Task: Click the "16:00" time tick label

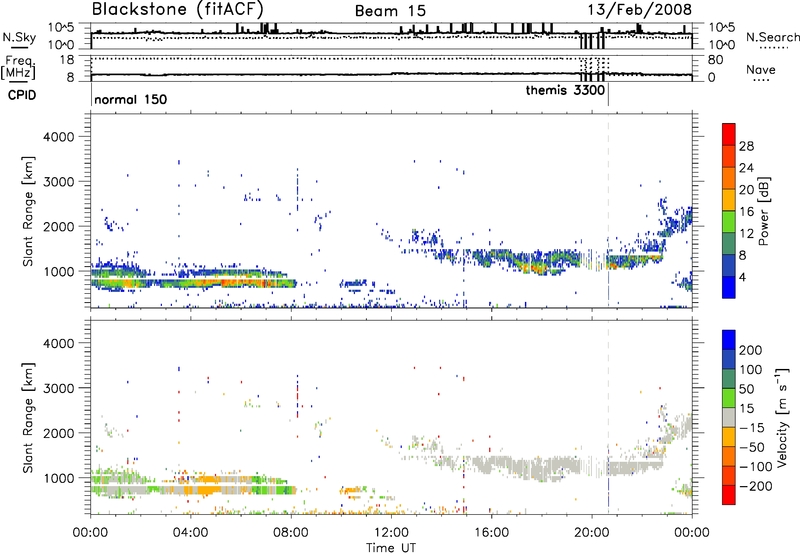Action: point(491,533)
